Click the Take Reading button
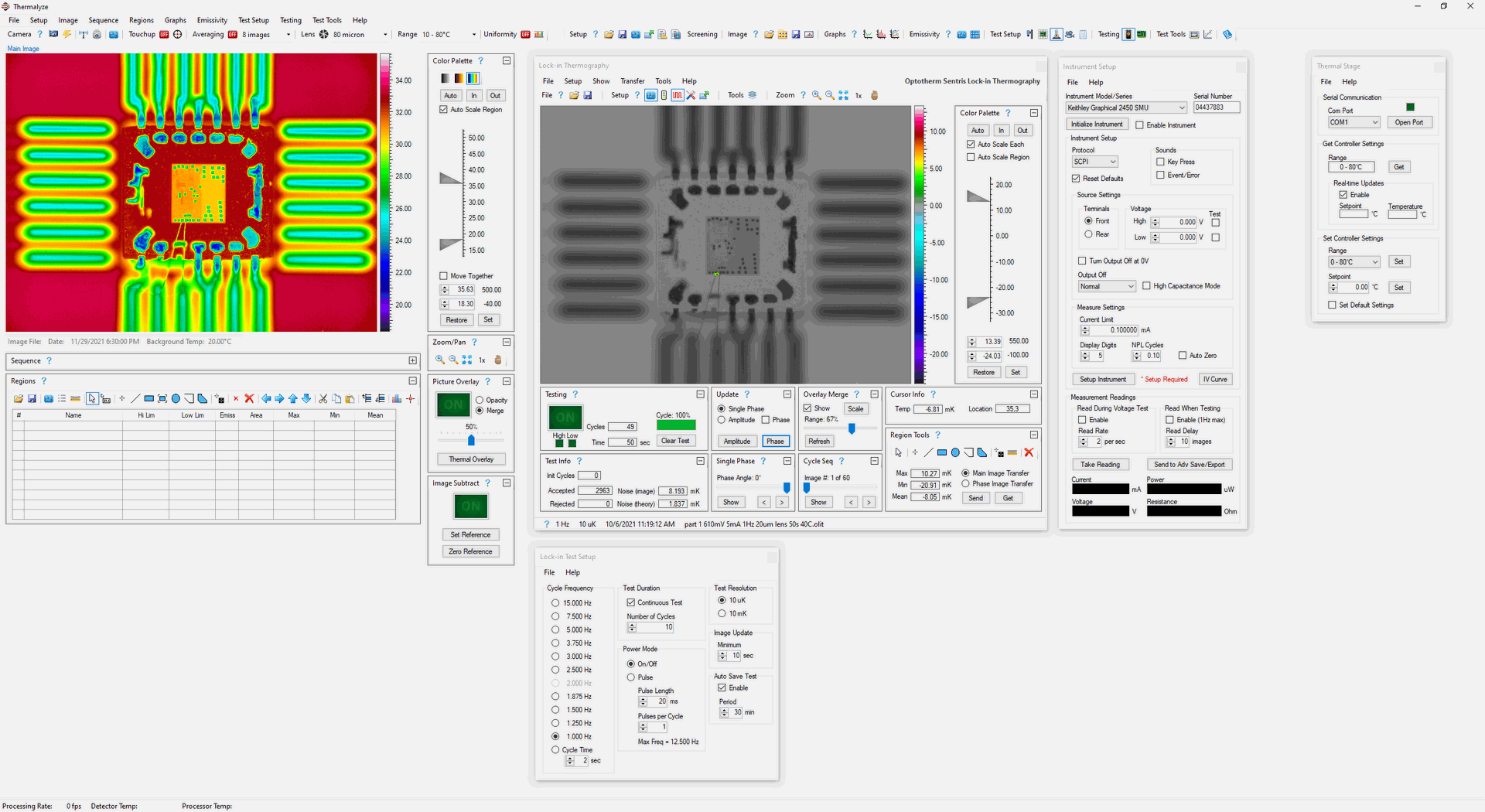The height and width of the screenshot is (812, 1485). click(x=1100, y=465)
